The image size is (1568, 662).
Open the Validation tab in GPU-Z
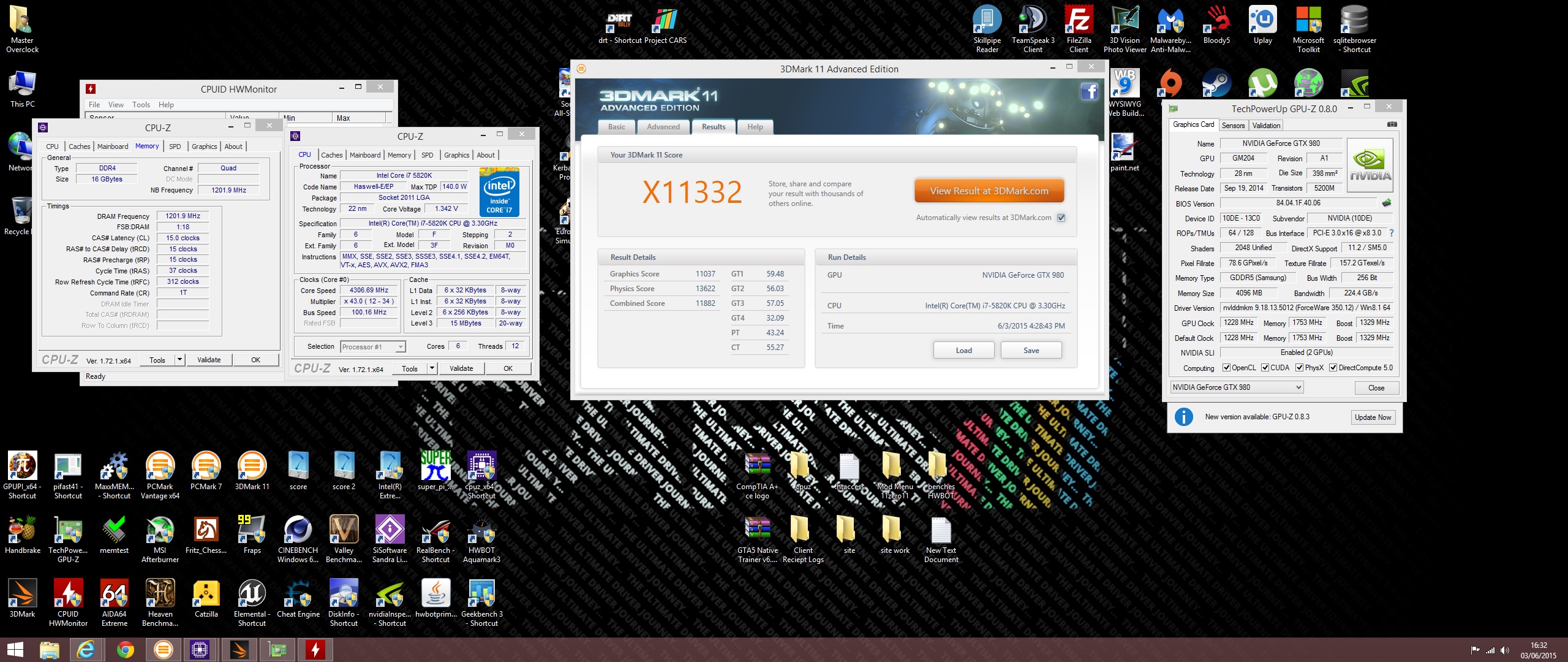pos(1266,126)
